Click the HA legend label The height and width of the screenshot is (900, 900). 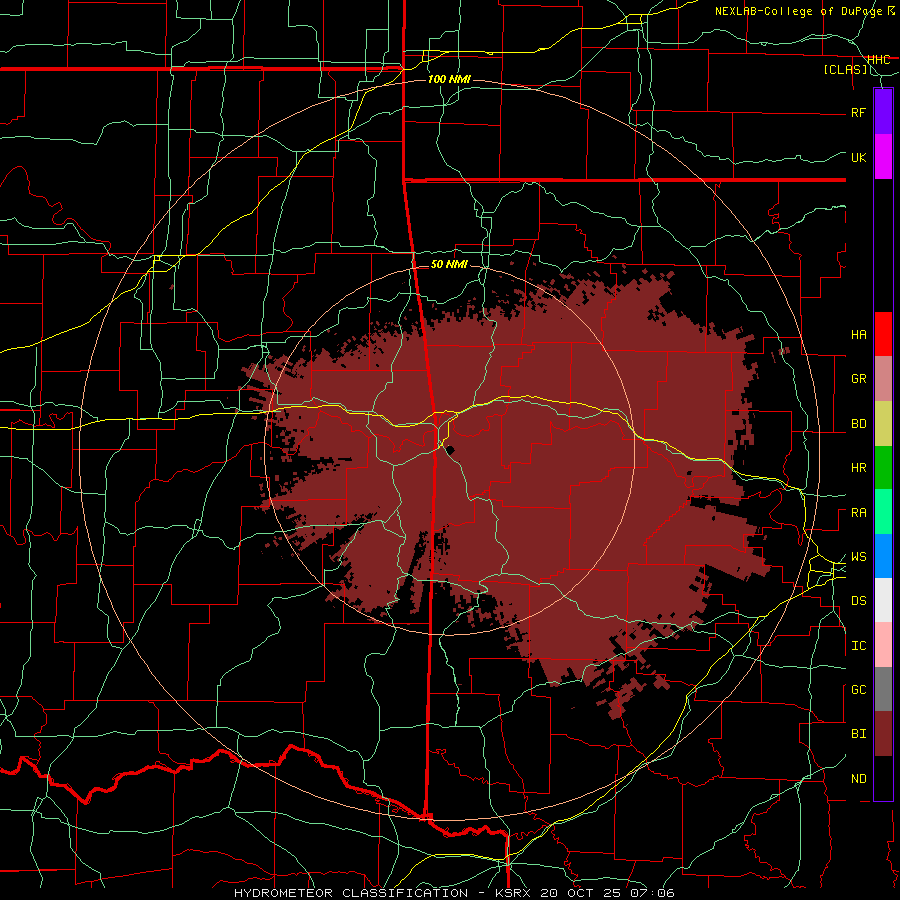click(858, 335)
